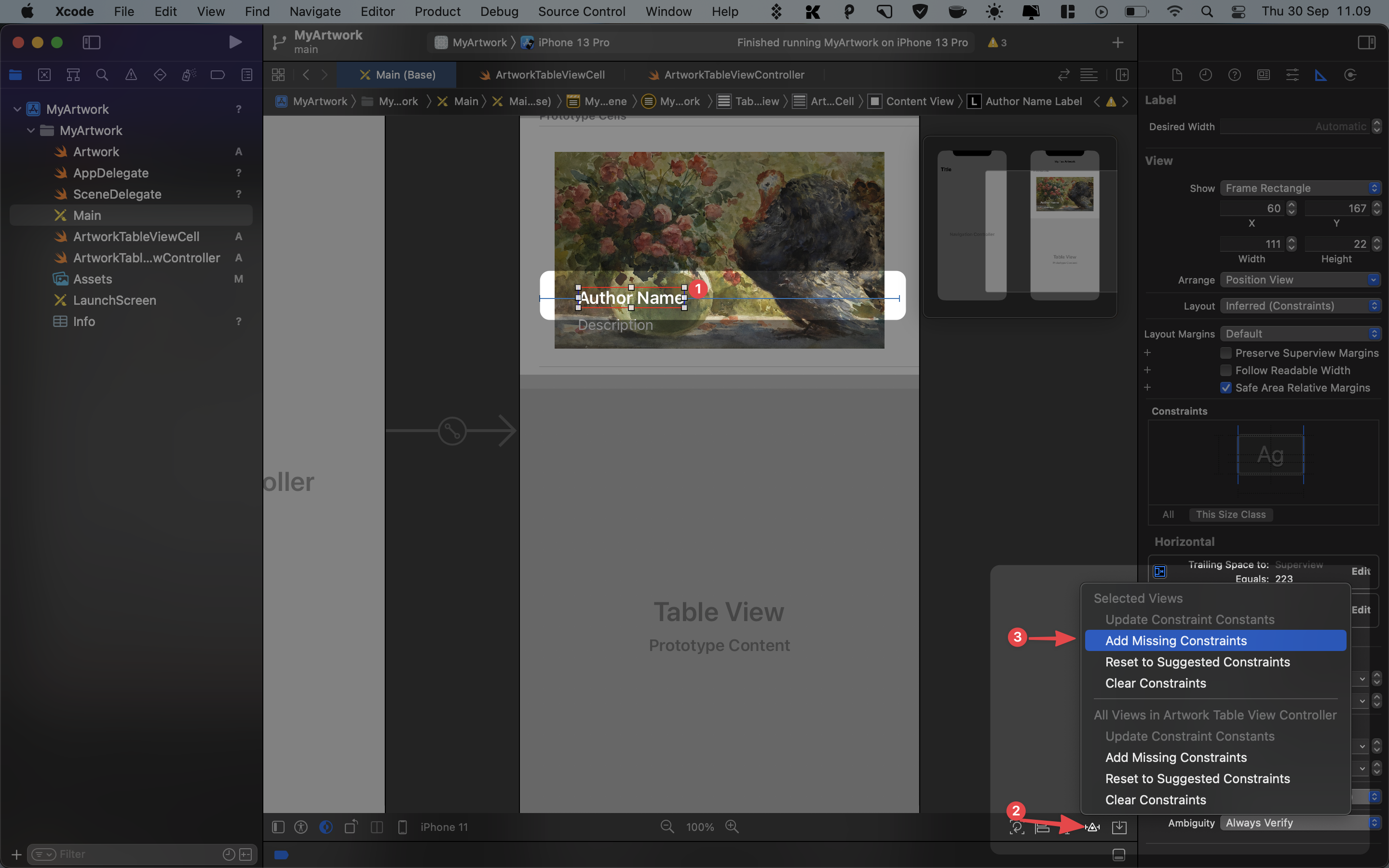Open the Layout Margins Default dropdown
This screenshot has width=1389, height=868.
click(x=1300, y=334)
